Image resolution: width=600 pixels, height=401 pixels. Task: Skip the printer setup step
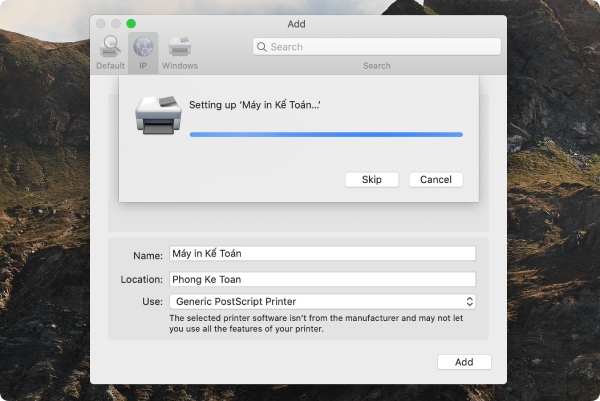pos(372,179)
